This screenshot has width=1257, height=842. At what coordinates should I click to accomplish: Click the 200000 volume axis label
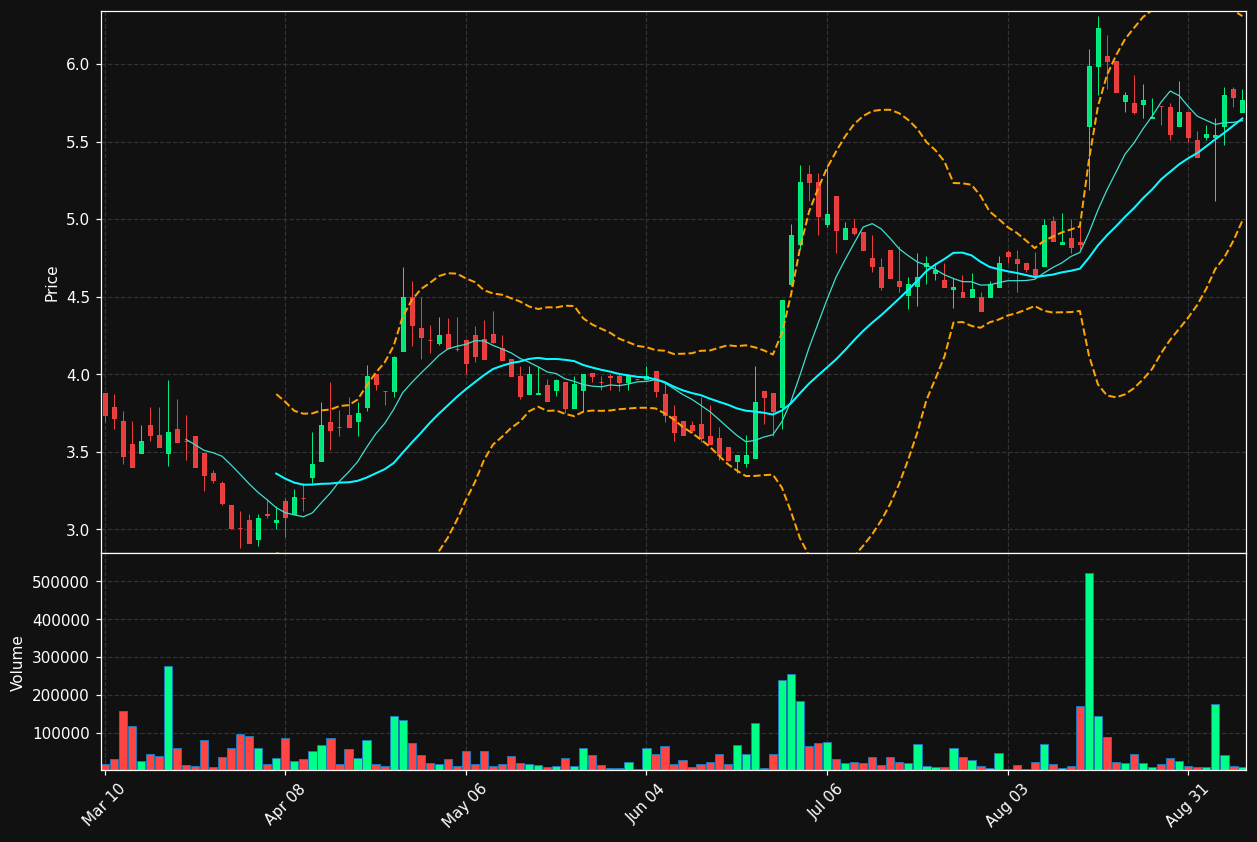62,696
